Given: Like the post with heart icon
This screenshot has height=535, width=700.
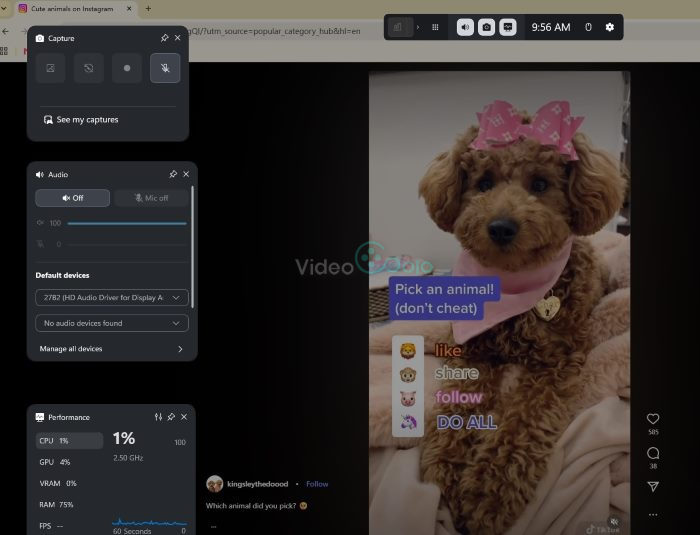Looking at the screenshot, I should pos(653,418).
